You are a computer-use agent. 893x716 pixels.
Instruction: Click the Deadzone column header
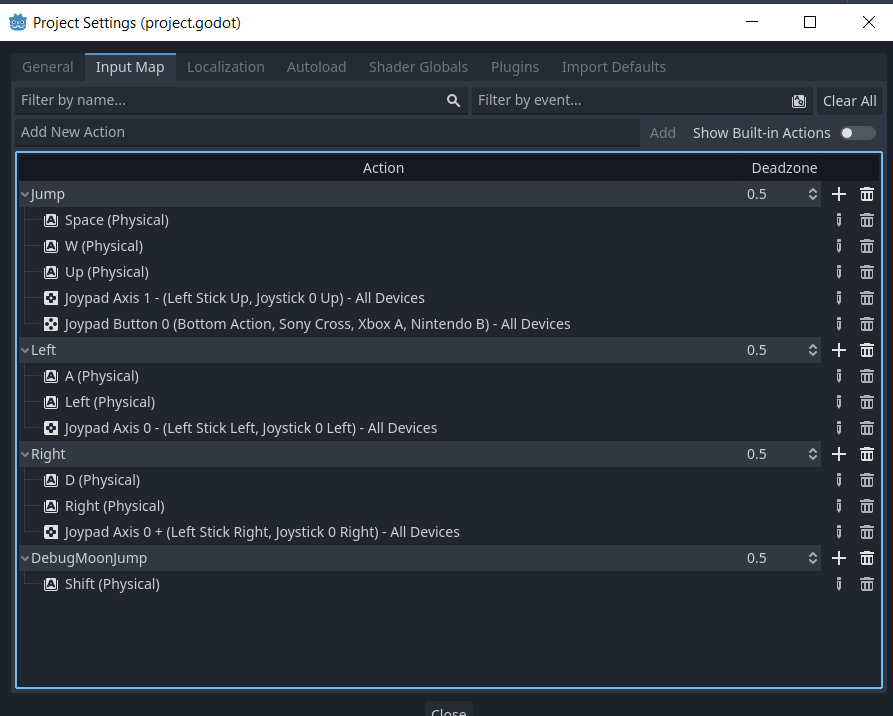point(784,168)
